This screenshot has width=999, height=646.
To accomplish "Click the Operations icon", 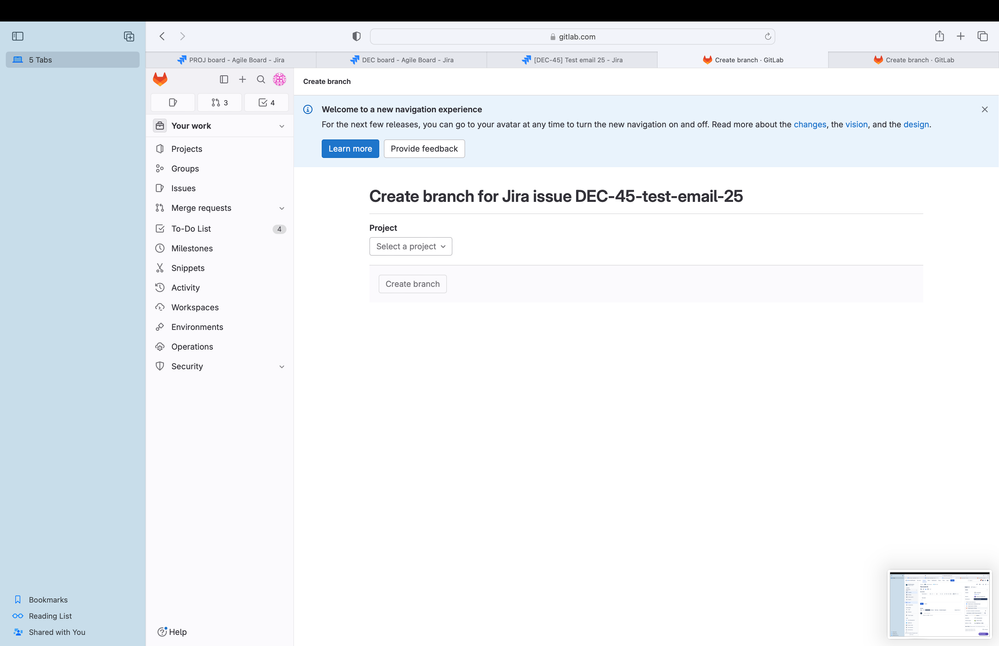I will [x=160, y=347].
